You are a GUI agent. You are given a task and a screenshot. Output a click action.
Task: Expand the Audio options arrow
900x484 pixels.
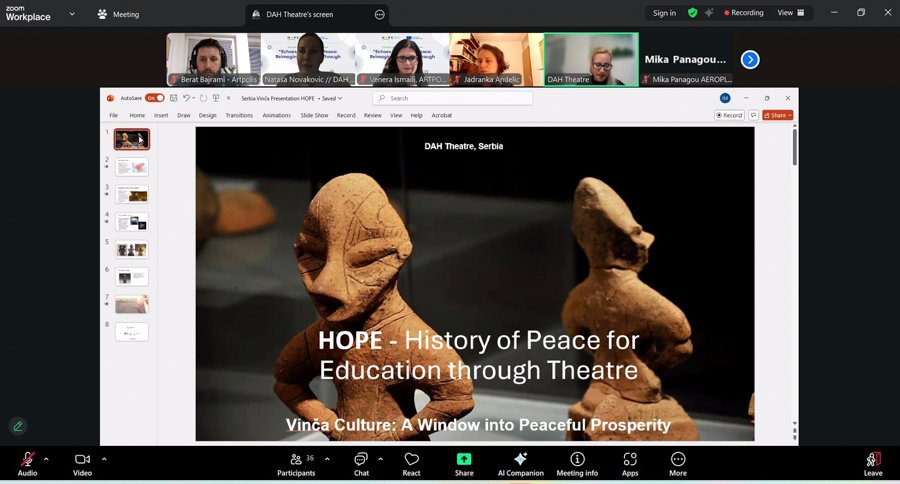click(x=46, y=459)
